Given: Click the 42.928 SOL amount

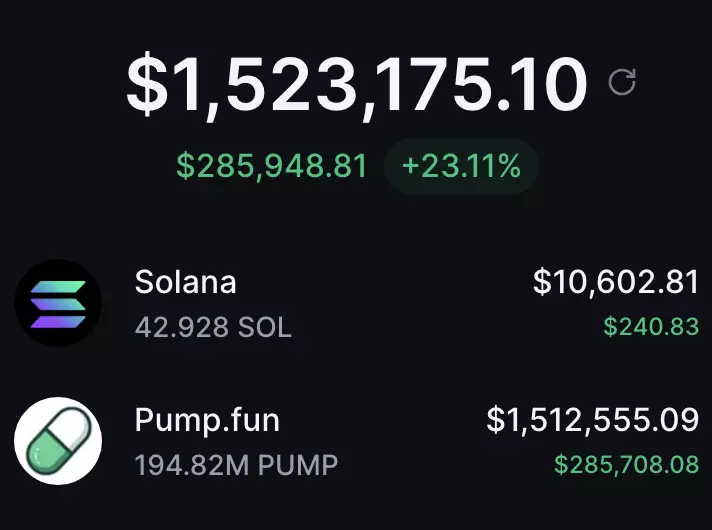Looking at the screenshot, I should (x=213, y=327).
